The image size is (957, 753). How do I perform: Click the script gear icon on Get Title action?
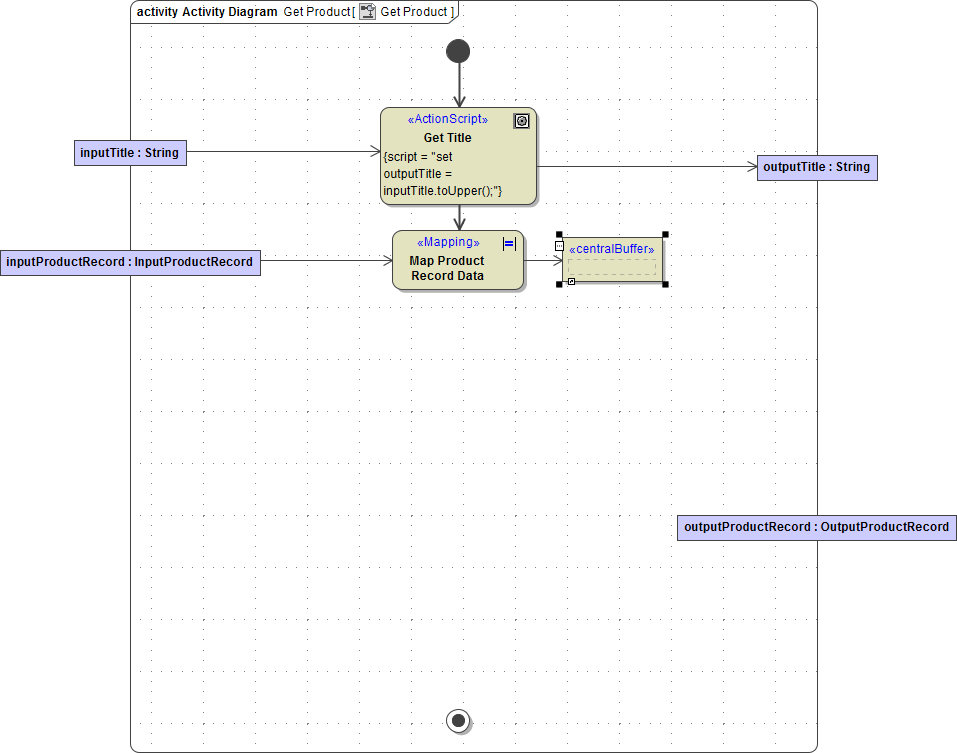pyautogui.click(x=521, y=121)
